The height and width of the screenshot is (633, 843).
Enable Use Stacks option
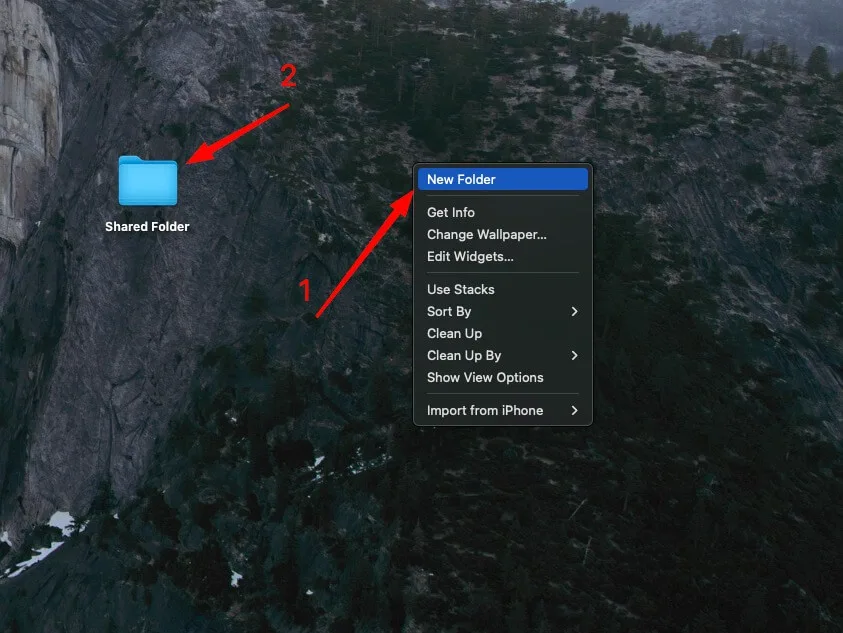(x=503, y=289)
